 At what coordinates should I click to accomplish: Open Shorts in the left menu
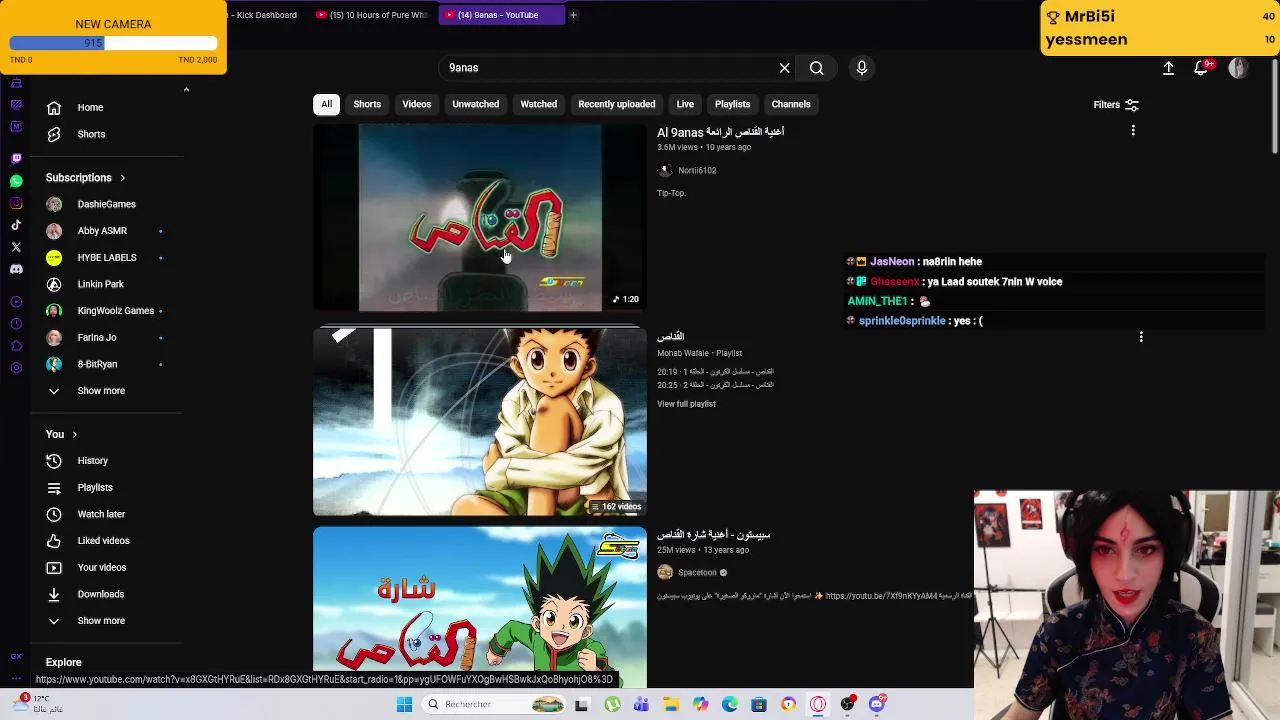point(91,134)
